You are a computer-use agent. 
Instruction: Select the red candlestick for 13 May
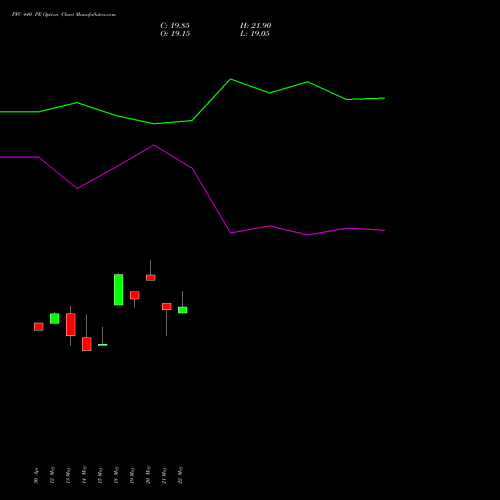tap(71, 325)
